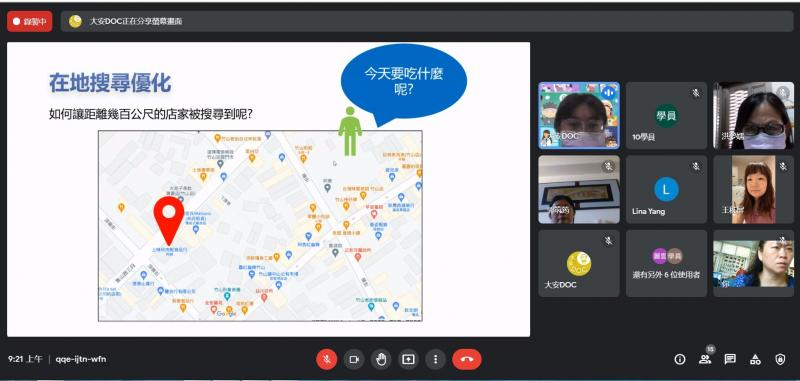Click the Google logo on the map

(x=227, y=314)
